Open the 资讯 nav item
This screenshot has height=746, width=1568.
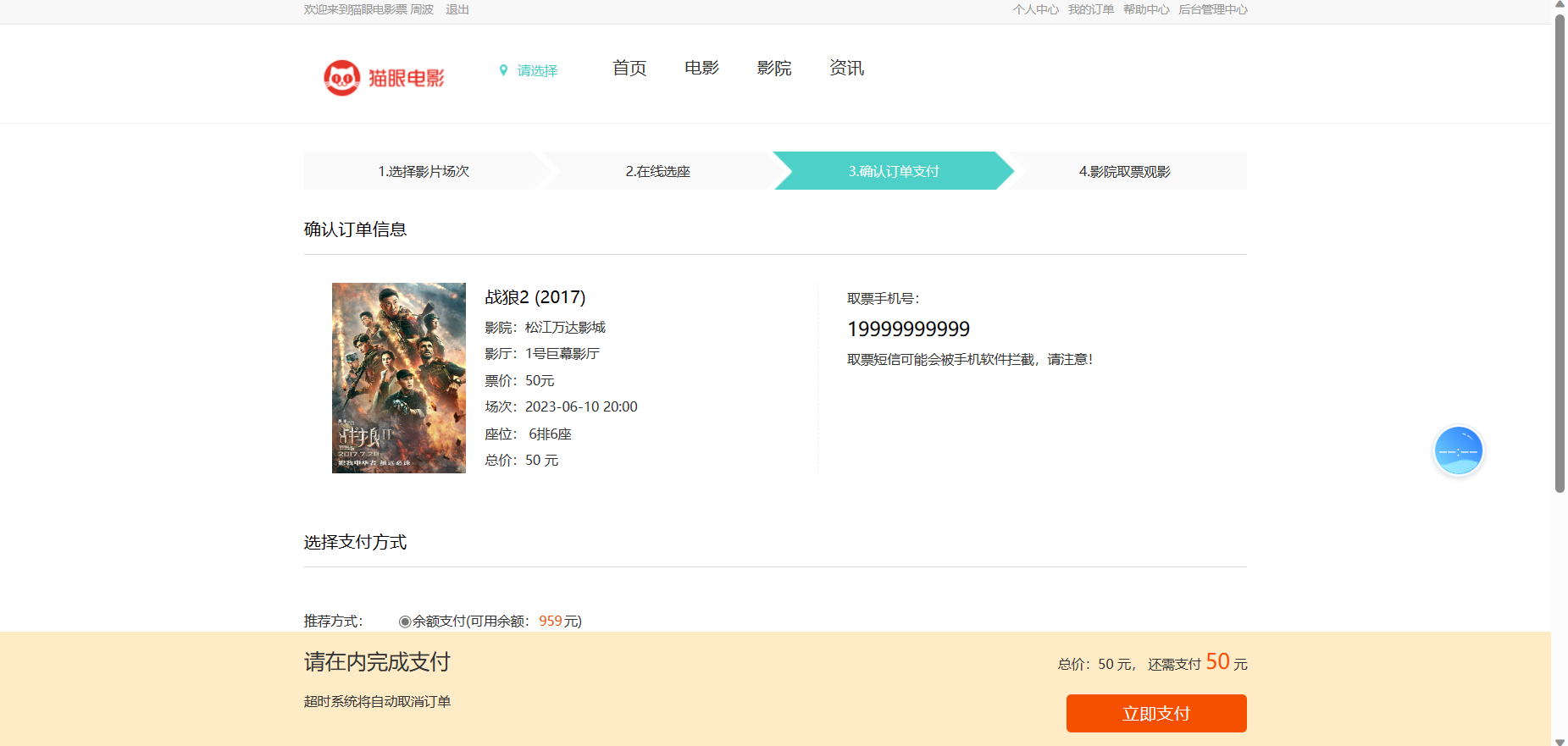(x=846, y=69)
